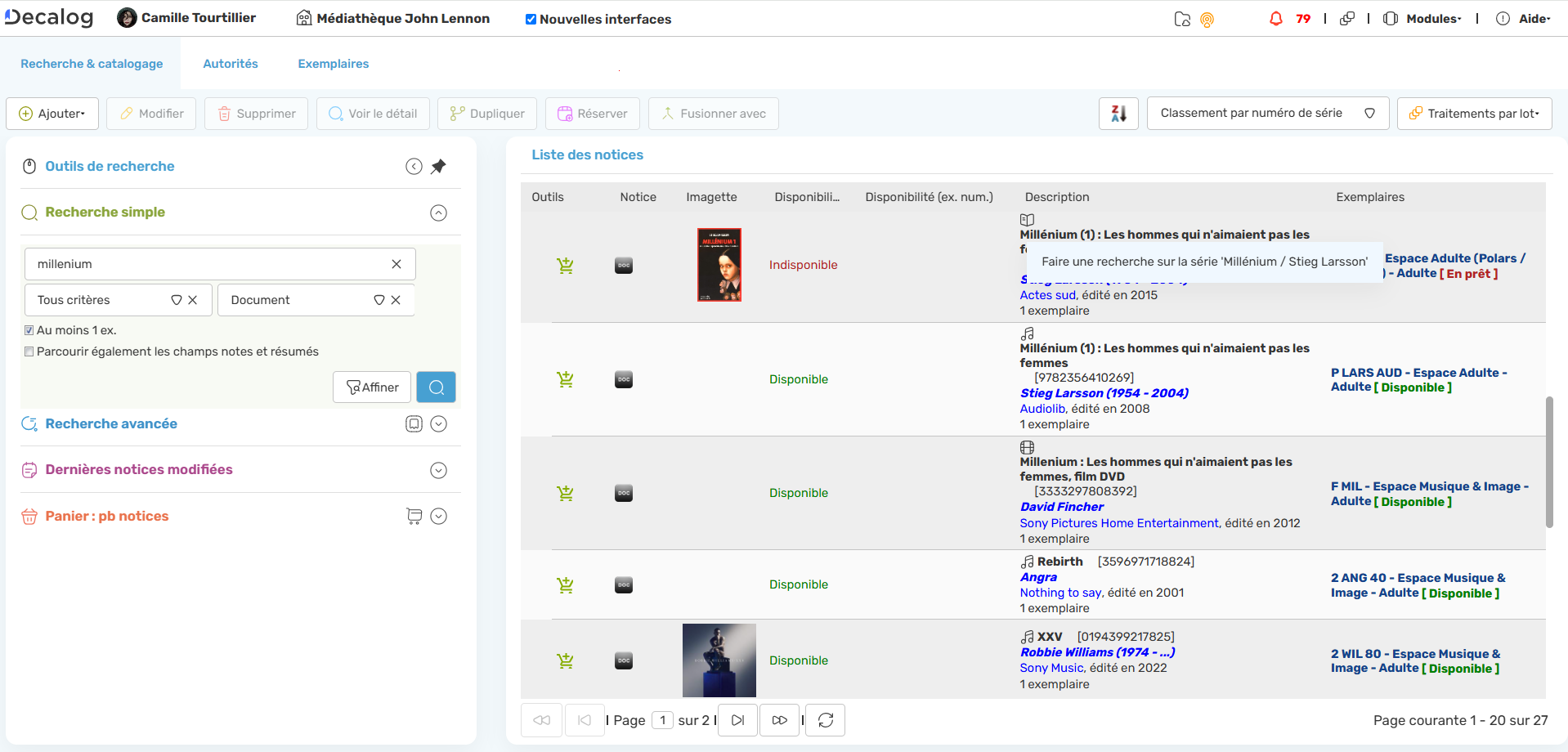Click the sort order toggle icon

[x=1118, y=114]
